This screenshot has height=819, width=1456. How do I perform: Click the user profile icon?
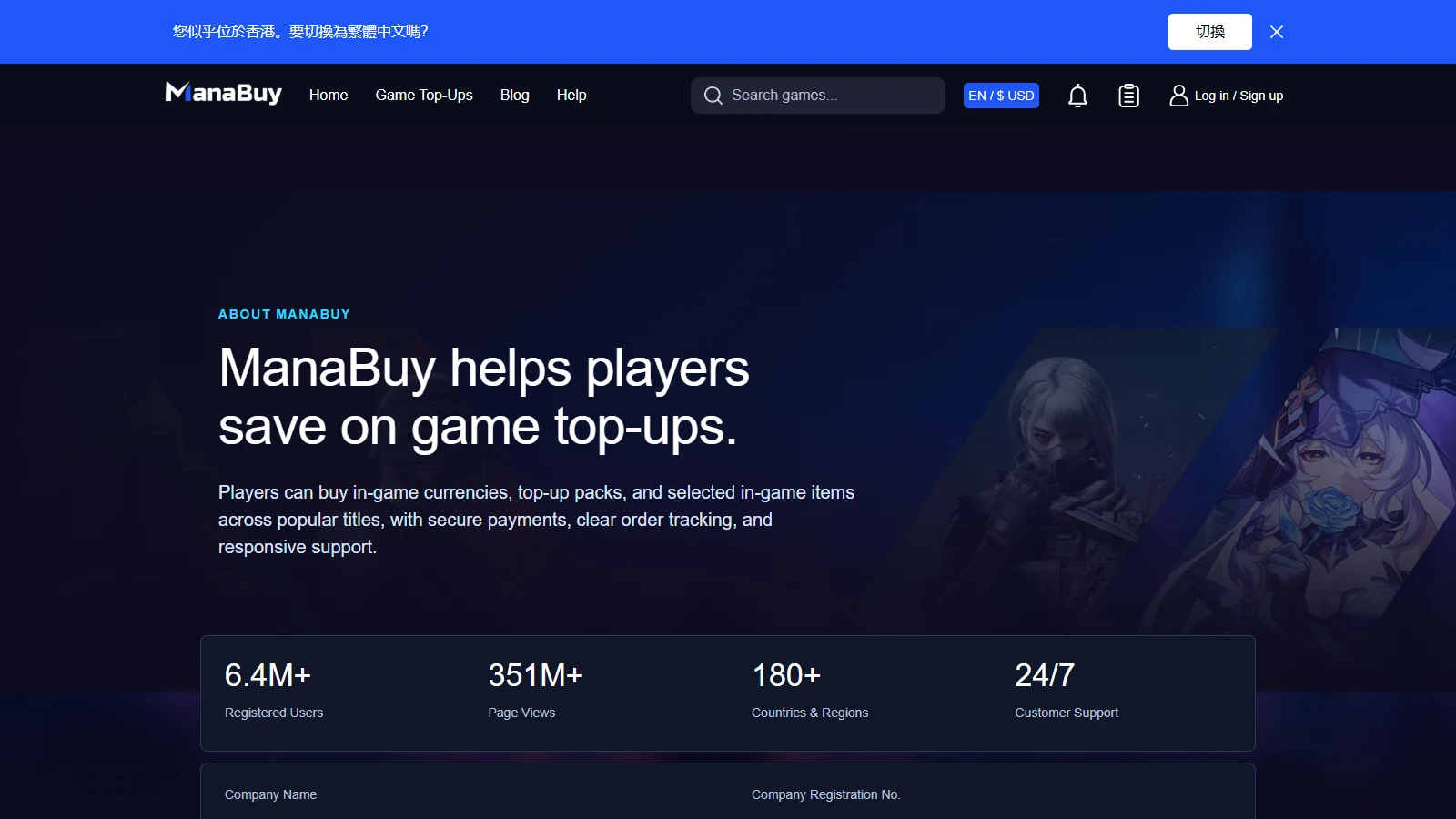(x=1178, y=96)
